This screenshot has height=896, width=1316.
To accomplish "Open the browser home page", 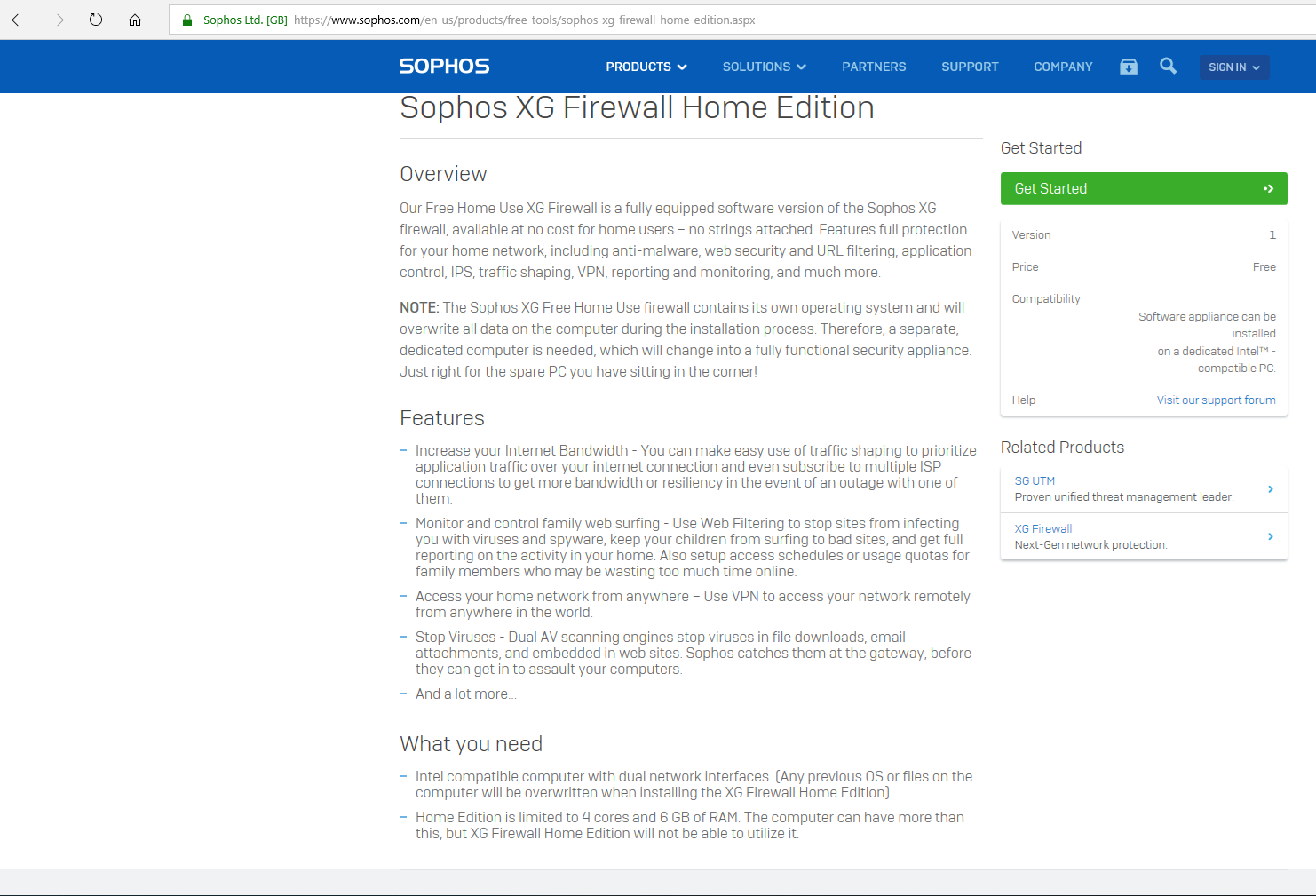I will [135, 20].
